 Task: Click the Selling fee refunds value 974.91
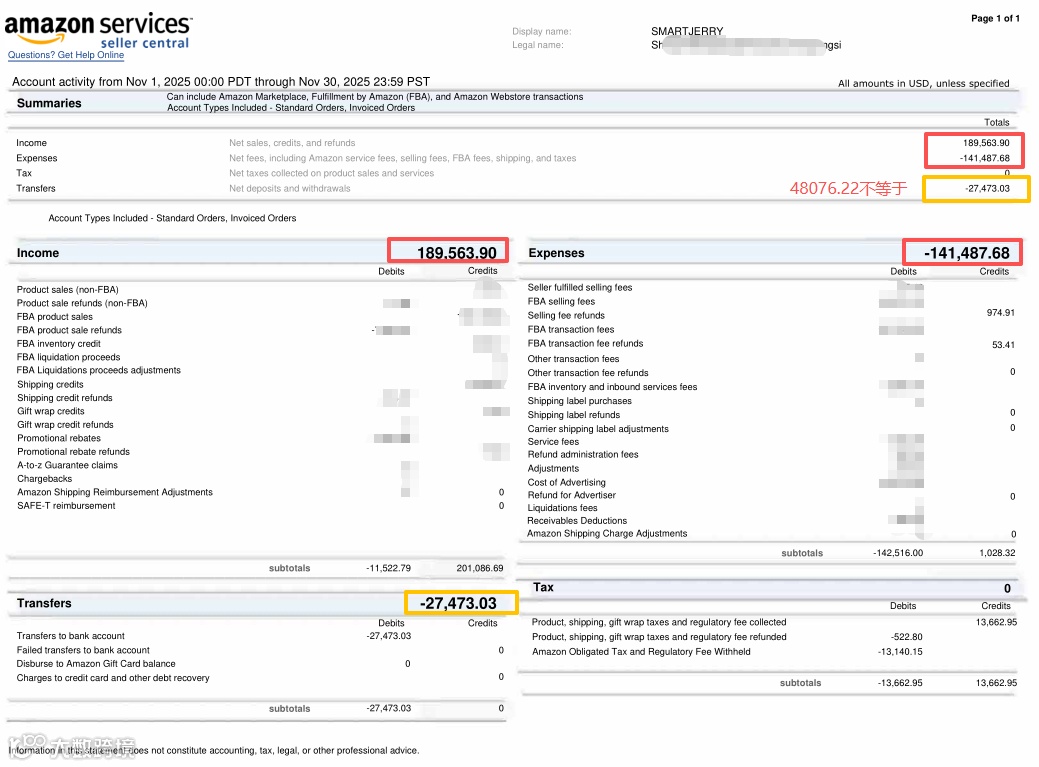tap(1001, 313)
